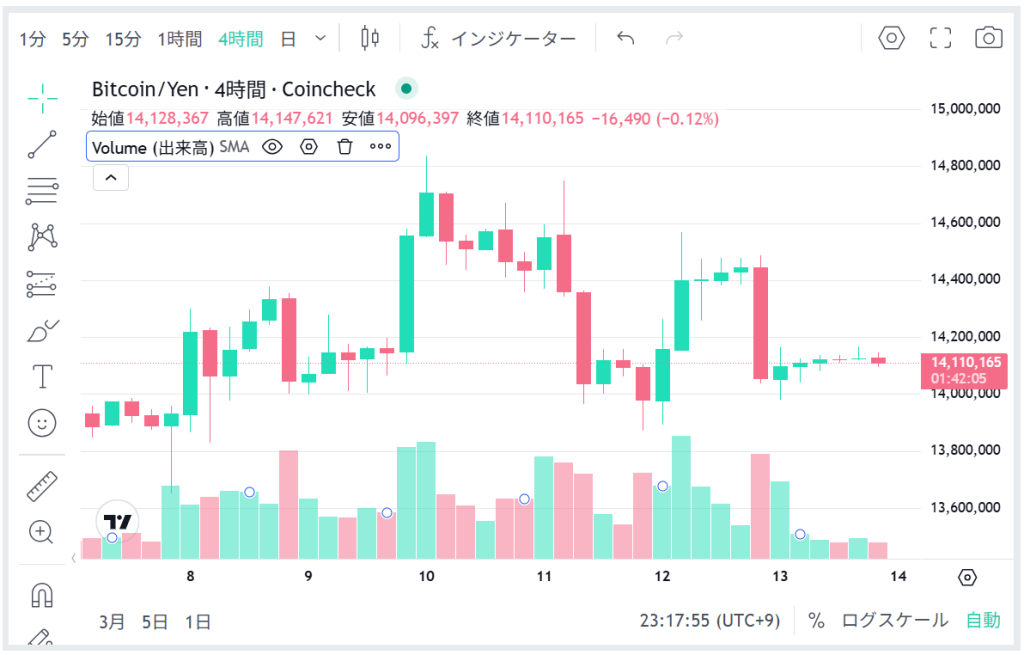The width and height of the screenshot is (1024, 655).
Task: Set the date range to 3月
Action: click(x=112, y=621)
